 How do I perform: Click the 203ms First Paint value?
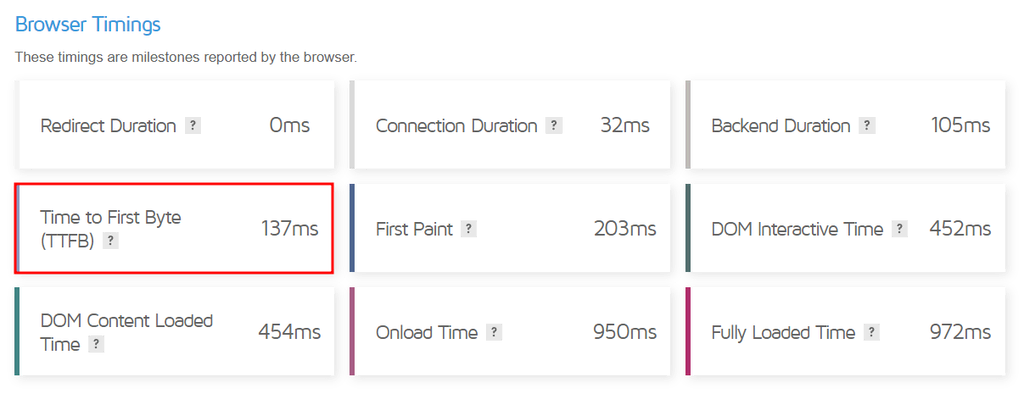[x=625, y=229]
